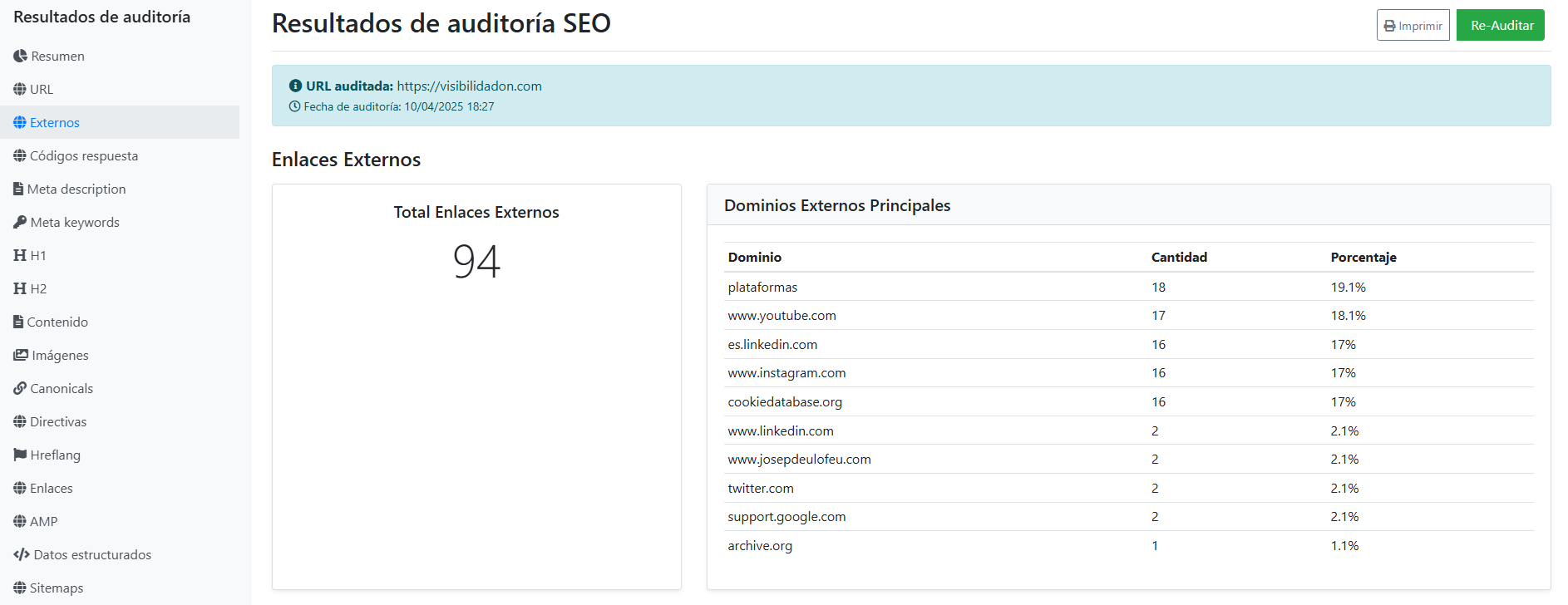Screen dimensions: 1568x605
Task: Open the AMP section
Action: pos(120,521)
